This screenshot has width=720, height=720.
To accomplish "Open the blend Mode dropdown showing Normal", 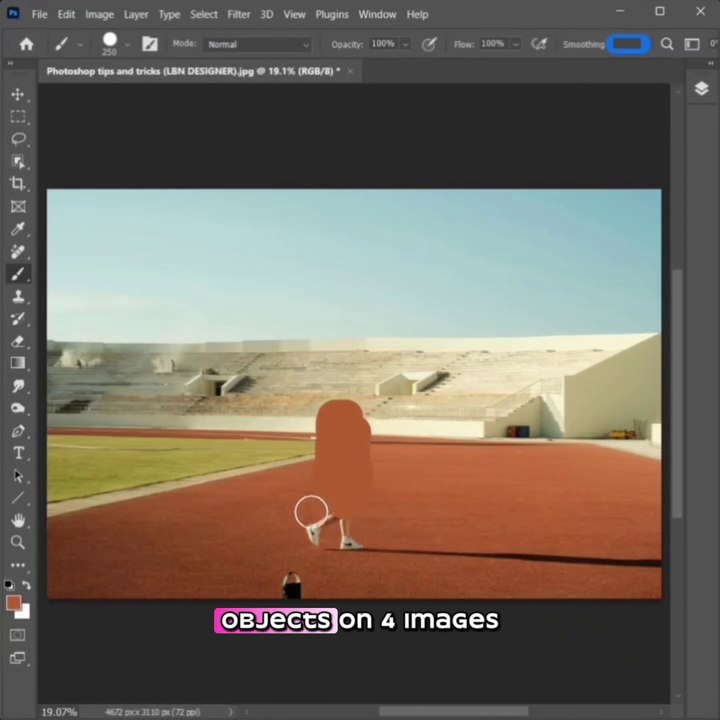I will coord(257,45).
